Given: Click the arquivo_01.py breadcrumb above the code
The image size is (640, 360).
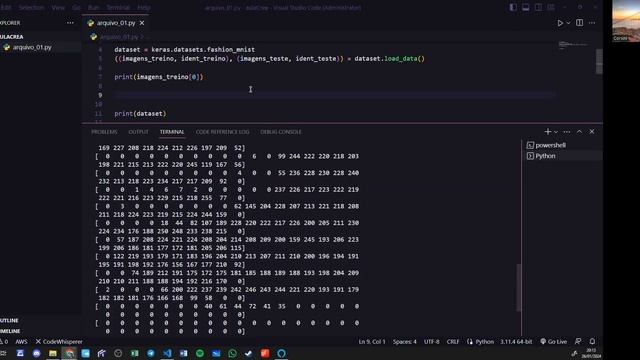Looking at the screenshot, I should [119, 37].
